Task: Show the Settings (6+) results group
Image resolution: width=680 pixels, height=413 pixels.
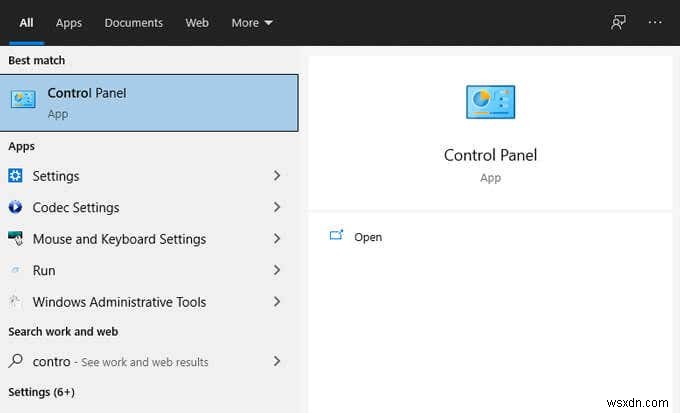Action: point(41,392)
